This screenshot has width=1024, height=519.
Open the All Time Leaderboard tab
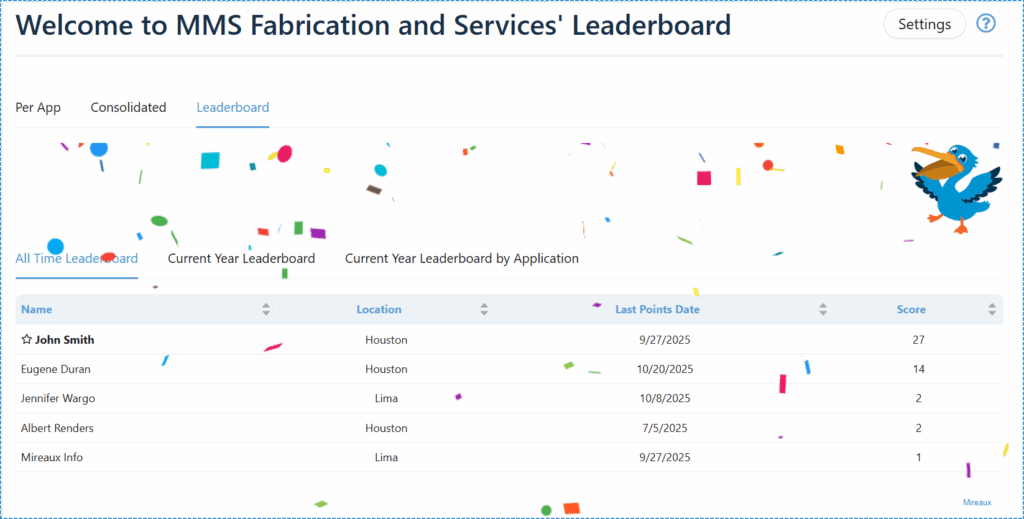coord(76,259)
